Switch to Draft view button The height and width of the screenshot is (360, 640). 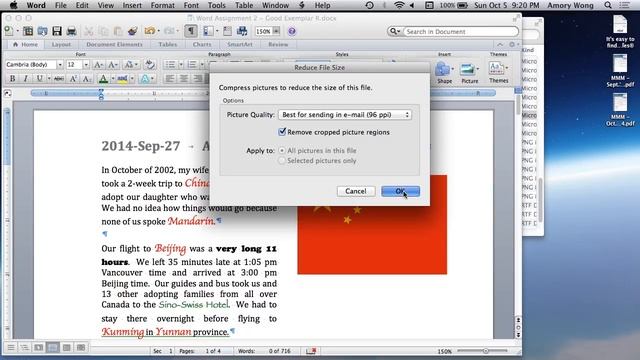11,347
